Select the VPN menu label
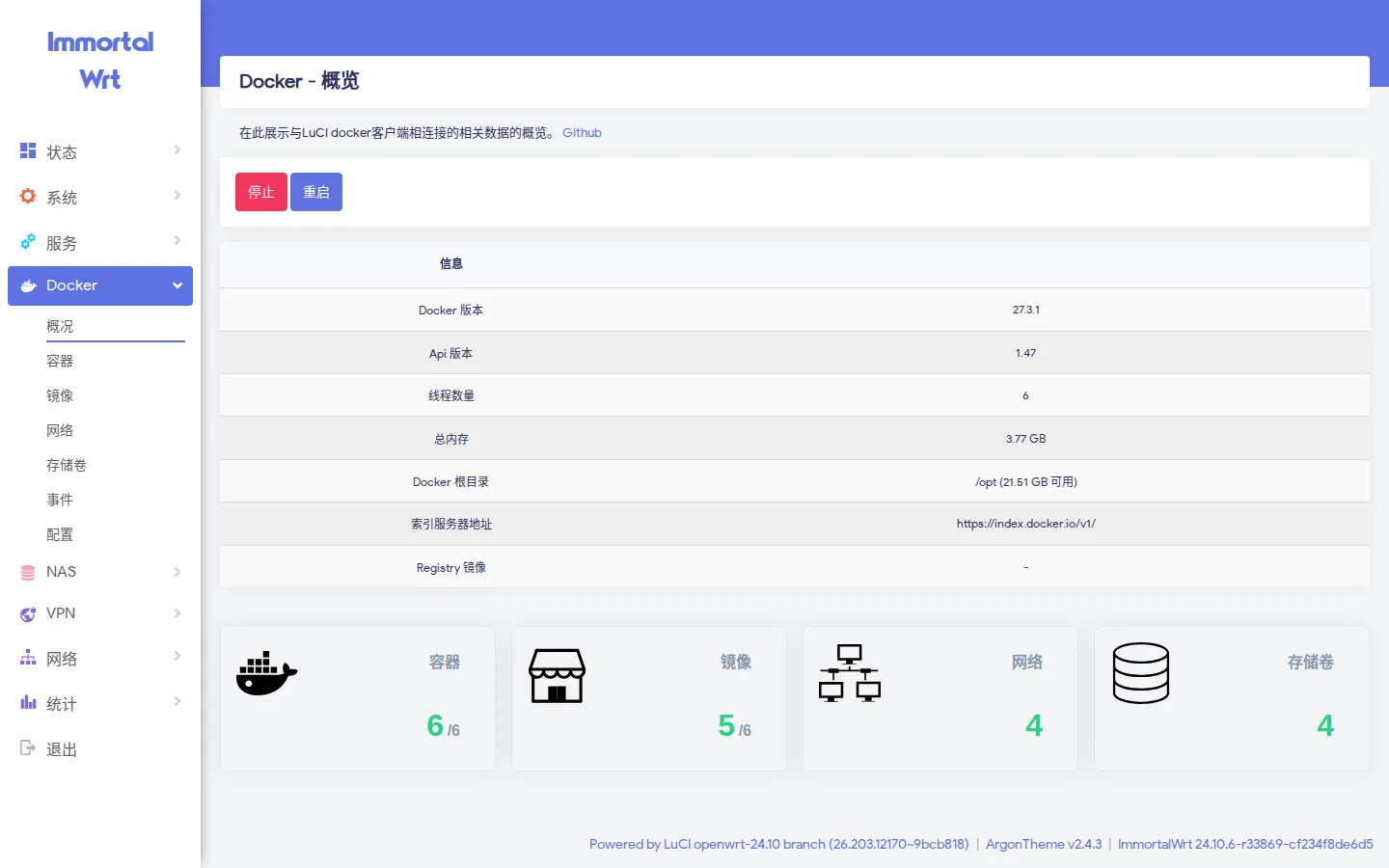The height and width of the screenshot is (868, 1389). click(61, 613)
